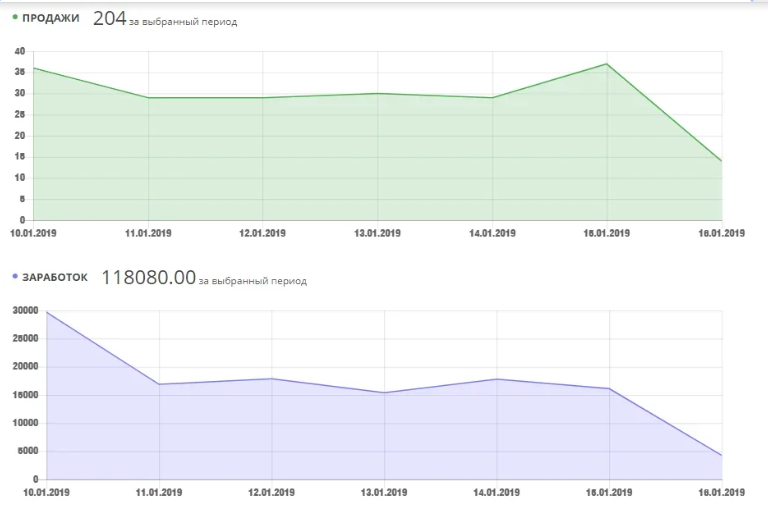
Task: Toggle the ЗАРАБОТОК series legend label
Action: tap(55, 277)
